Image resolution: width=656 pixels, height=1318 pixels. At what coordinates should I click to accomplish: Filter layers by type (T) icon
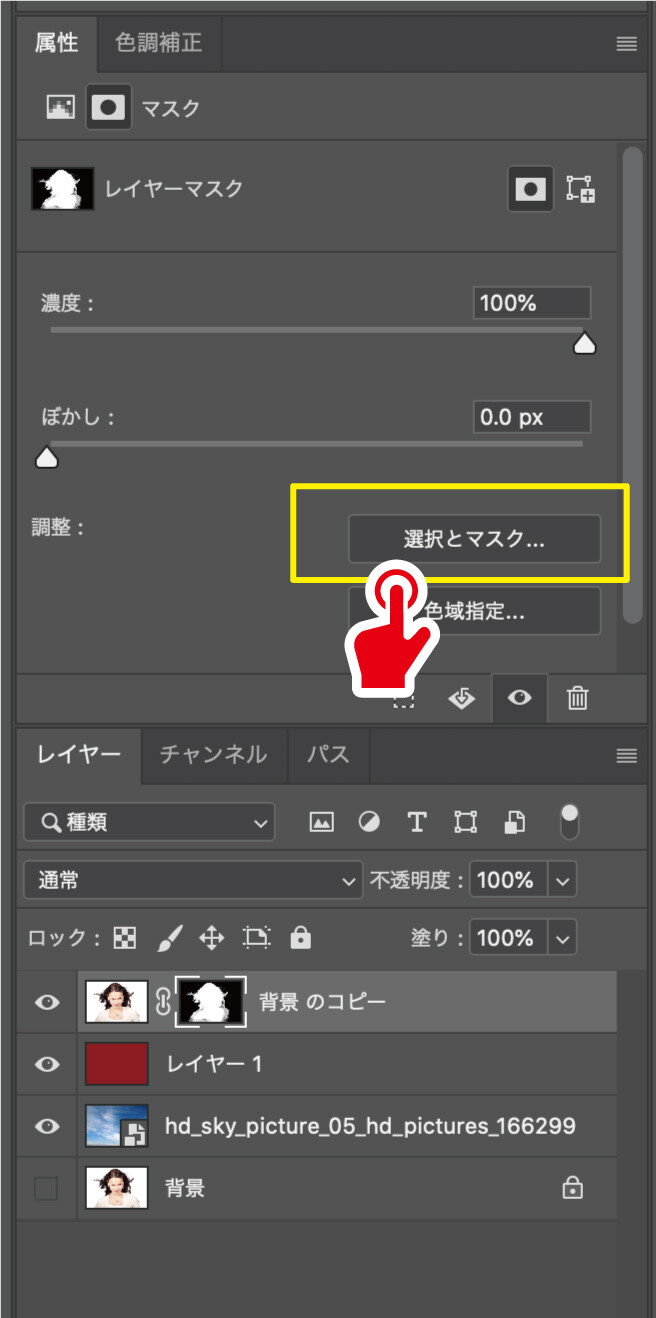[x=417, y=822]
